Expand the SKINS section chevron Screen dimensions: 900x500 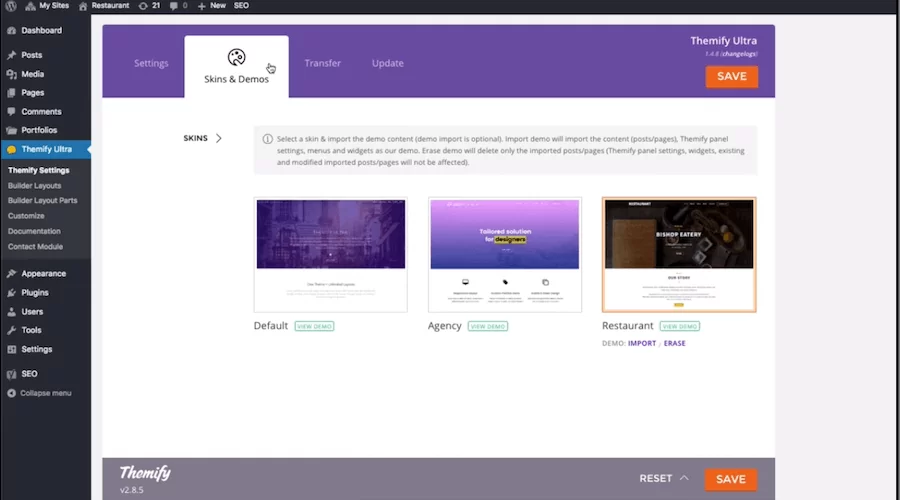(x=219, y=138)
